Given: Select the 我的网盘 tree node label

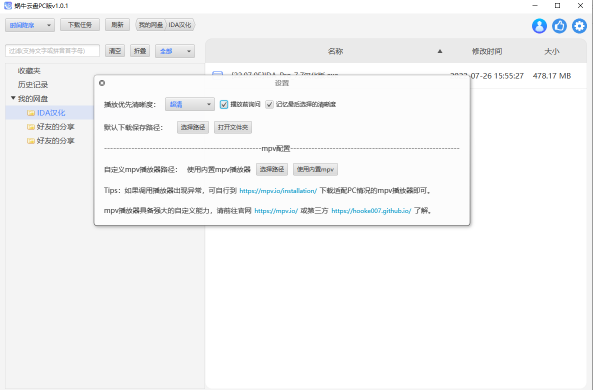Looking at the screenshot, I should 33,98.
